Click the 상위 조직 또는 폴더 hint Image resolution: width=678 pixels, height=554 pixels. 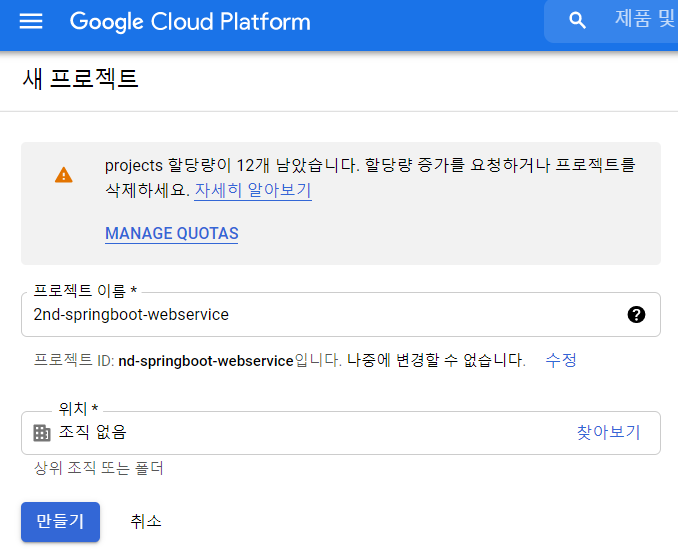tap(99, 468)
